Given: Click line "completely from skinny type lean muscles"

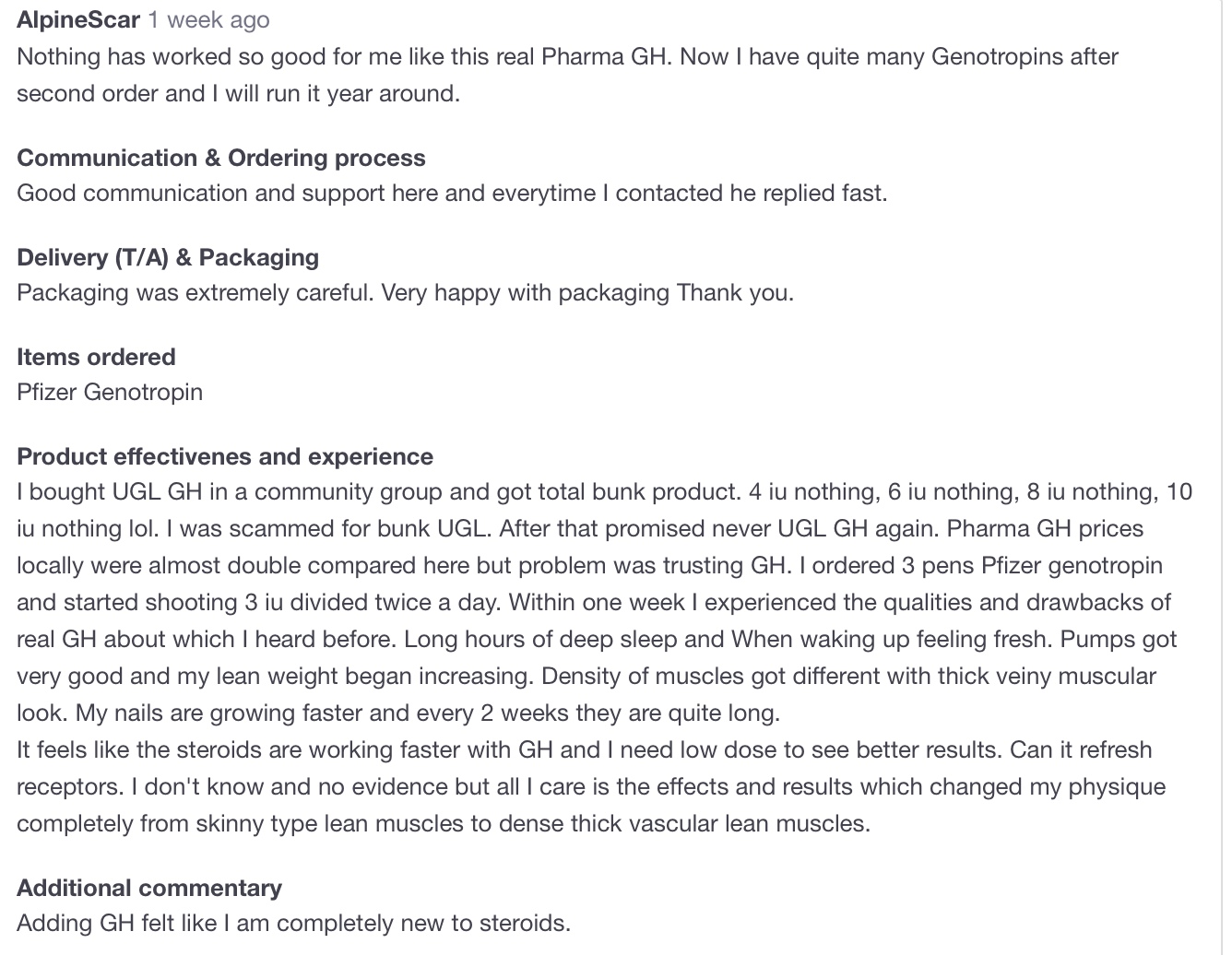Looking at the screenshot, I should [x=444, y=823].
